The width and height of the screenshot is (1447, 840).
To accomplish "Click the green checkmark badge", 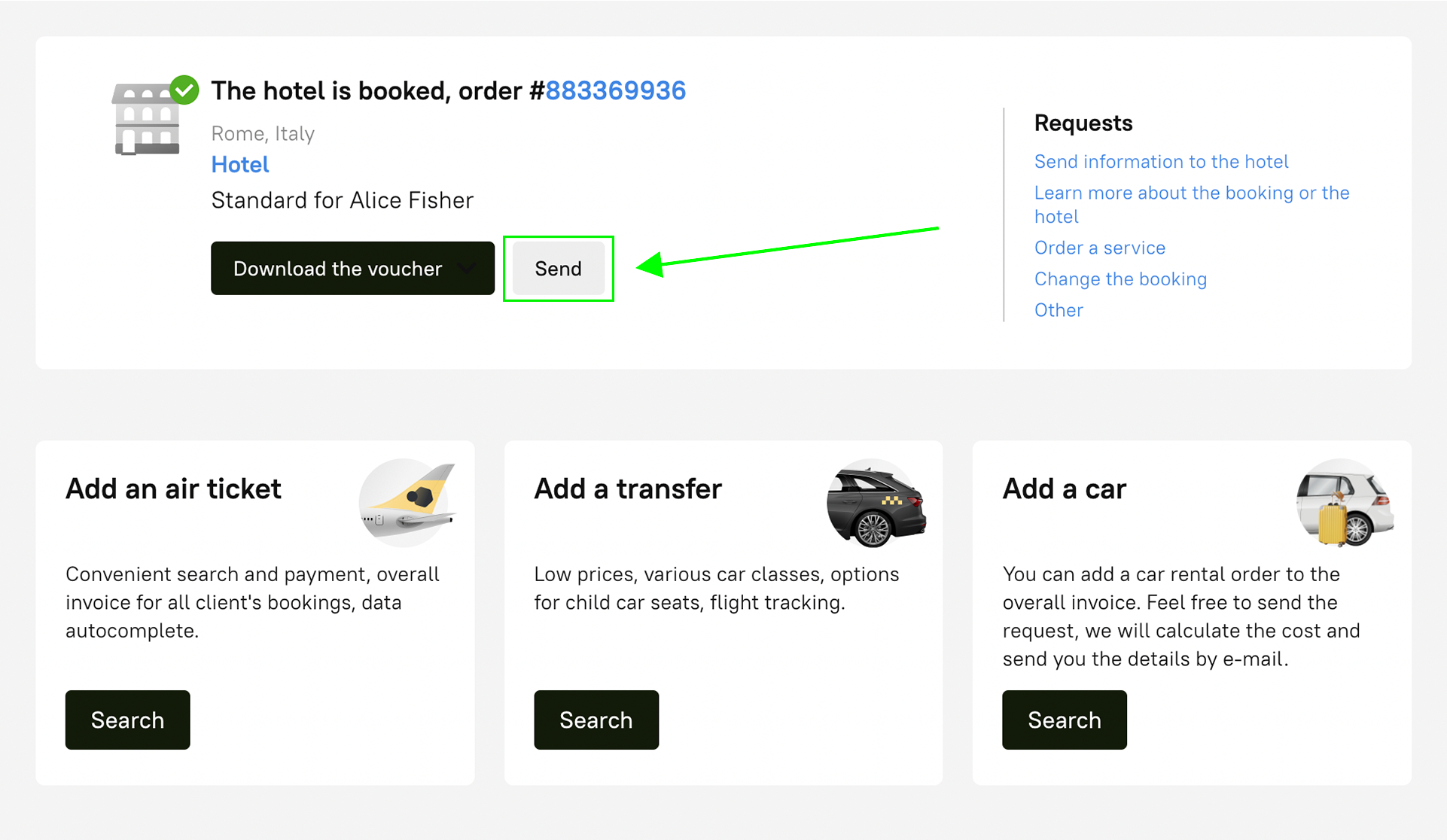I will (184, 90).
